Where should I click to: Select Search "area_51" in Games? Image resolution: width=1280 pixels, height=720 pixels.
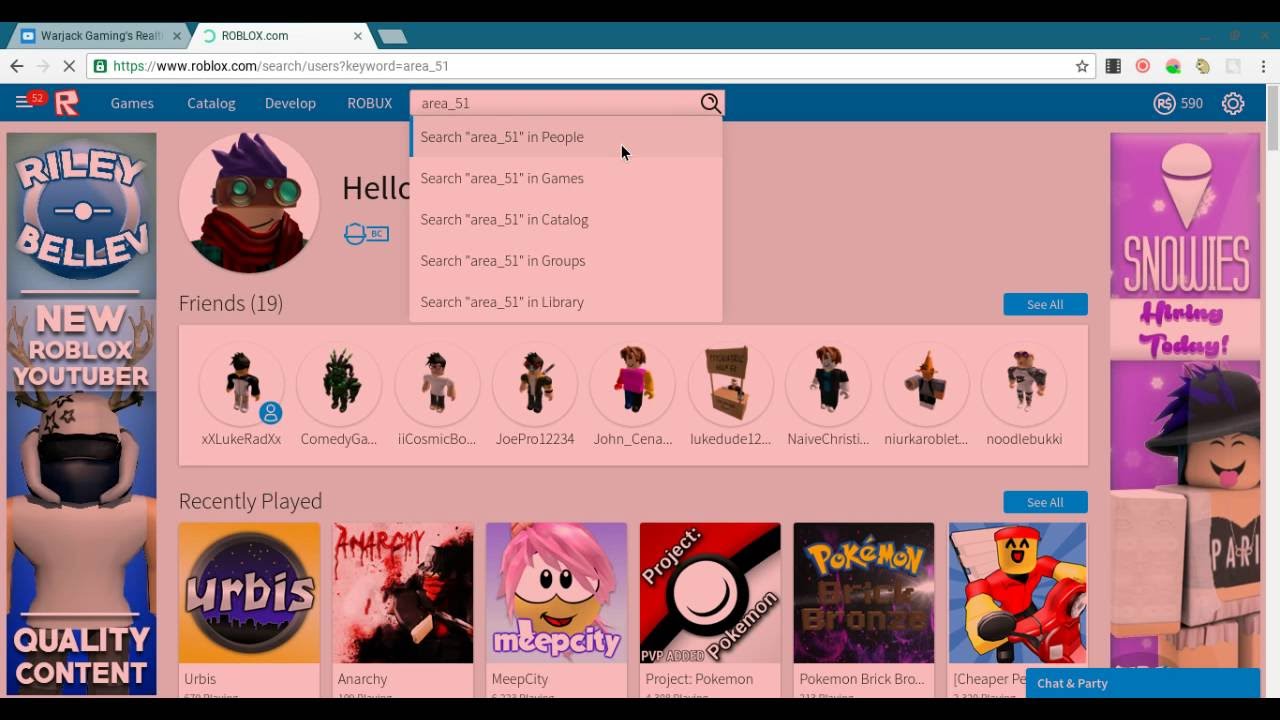(x=566, y=178)
